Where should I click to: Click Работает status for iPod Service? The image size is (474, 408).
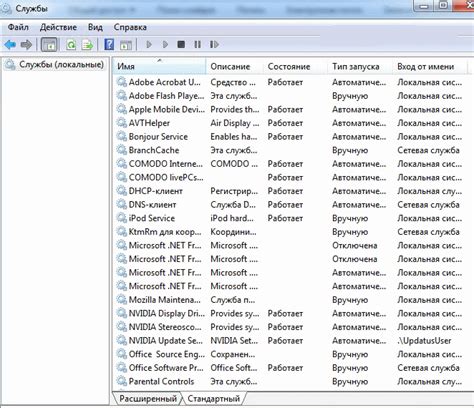pyautogui.click(x=285, y=218)
